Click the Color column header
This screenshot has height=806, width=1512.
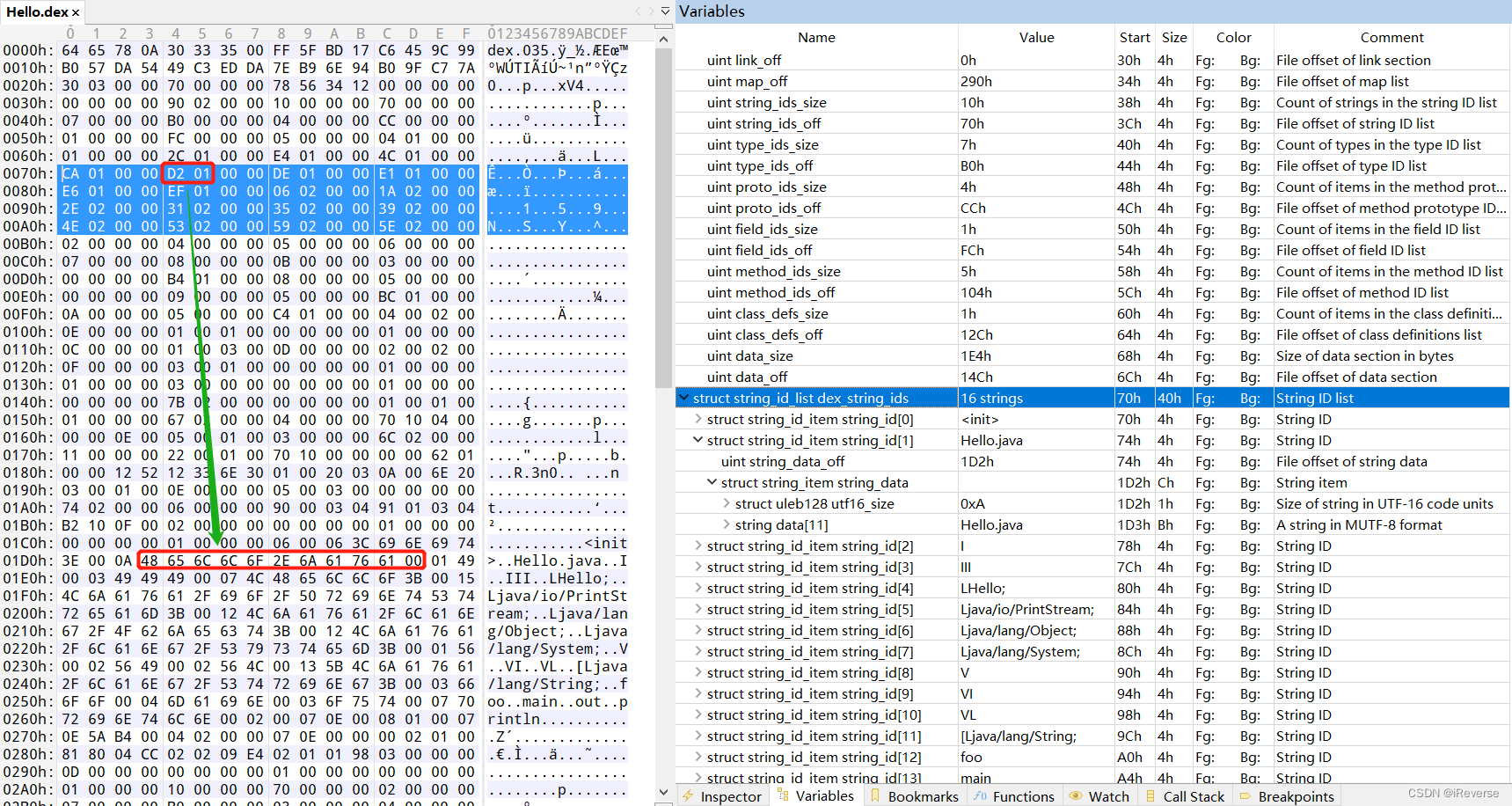[1233, 37]
